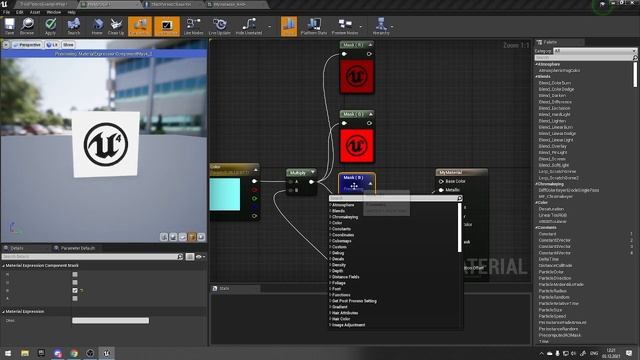Viewport: 640px width, 360px height.
Task: Select Desaturation in the Palette list
Action: coord(551,209)
